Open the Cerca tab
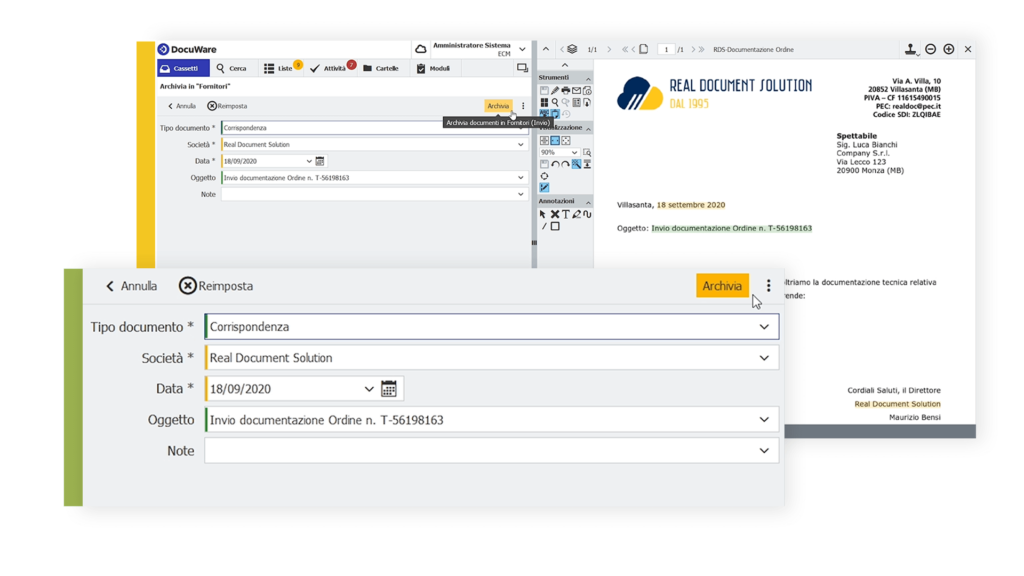Viewport: 1024px width, 576px height. (232, 68)
